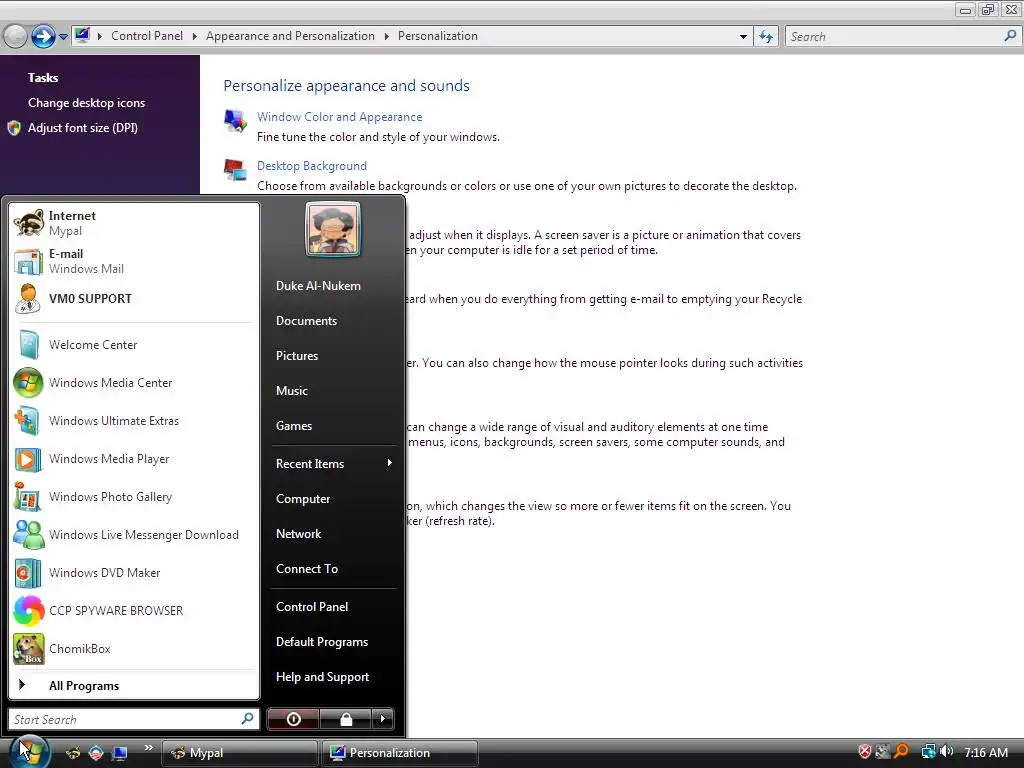Expand All Programs list
The height and width of the screenshot is (768, 1024).
coord(134,686)
